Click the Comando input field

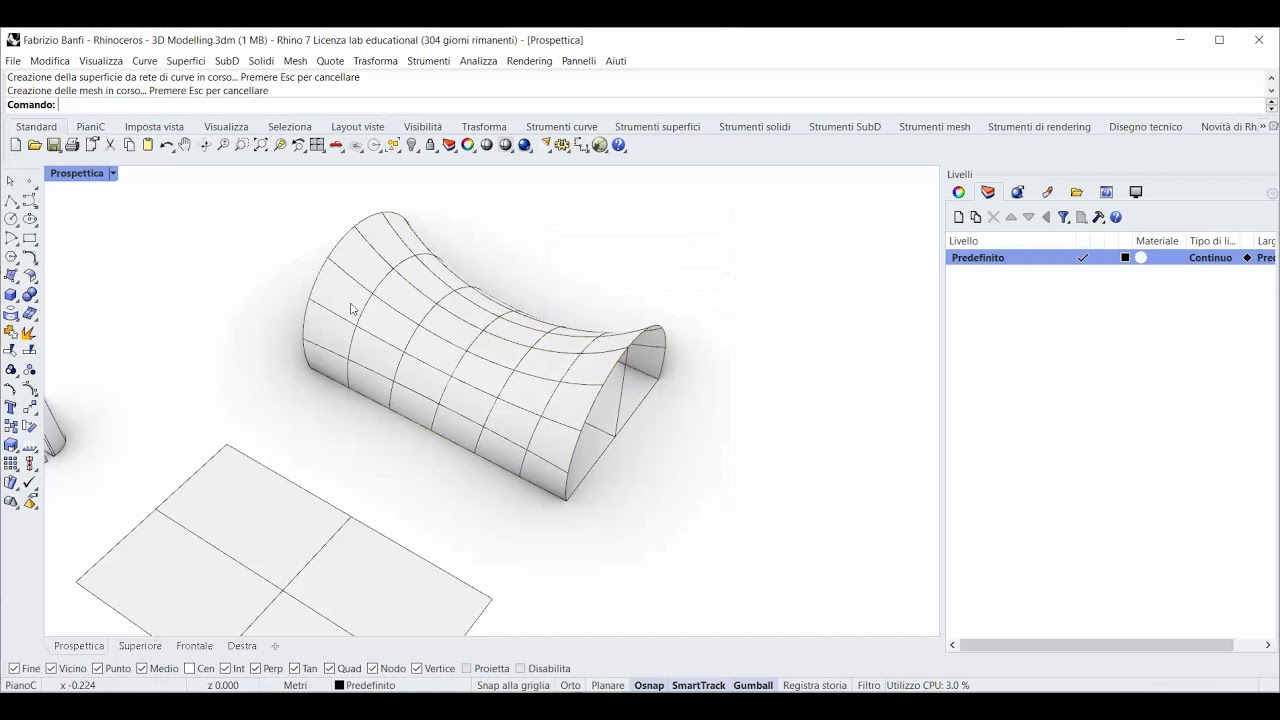(661, 105)
